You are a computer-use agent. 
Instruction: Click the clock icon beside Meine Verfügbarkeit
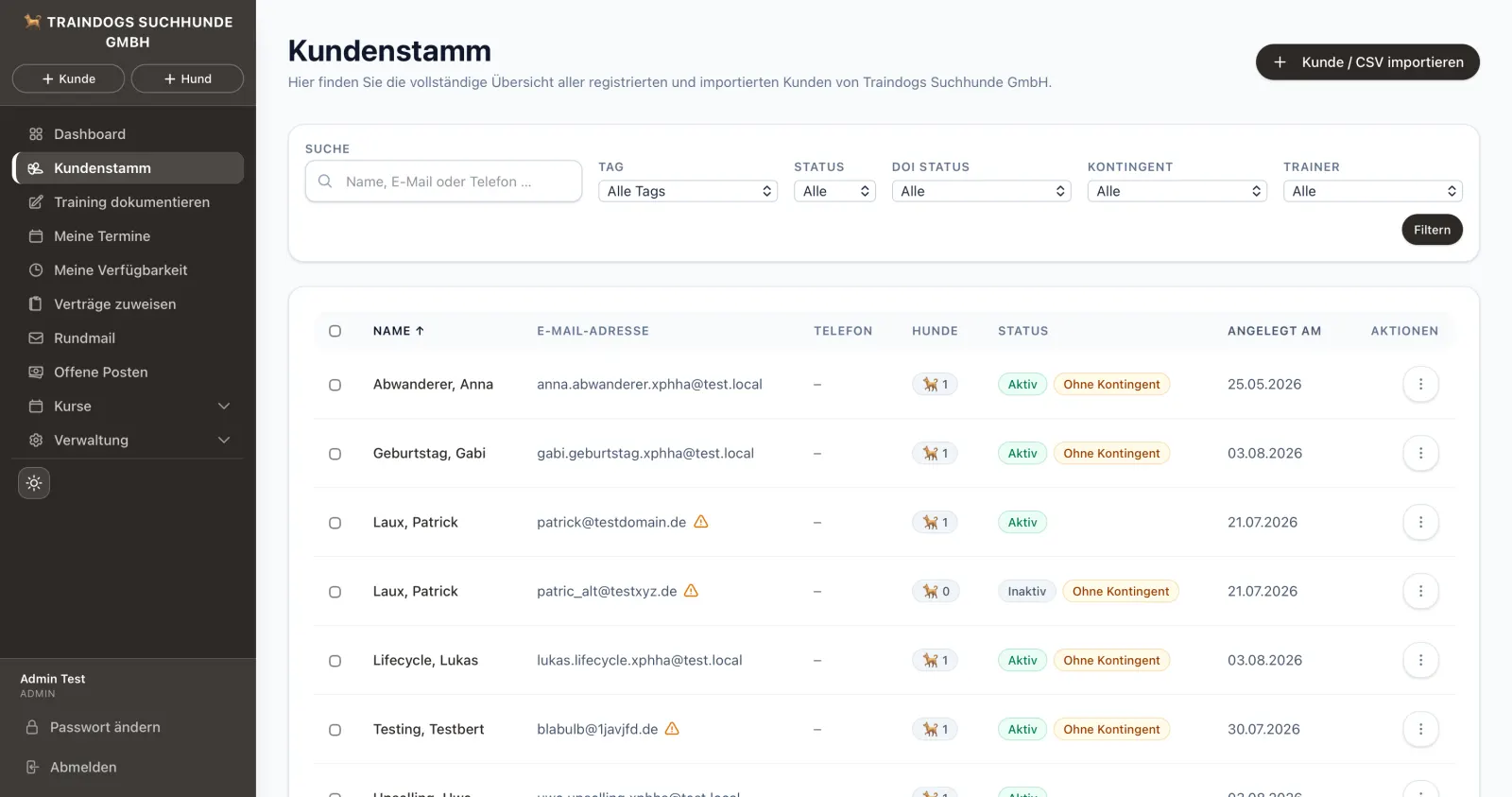[36, 270]
